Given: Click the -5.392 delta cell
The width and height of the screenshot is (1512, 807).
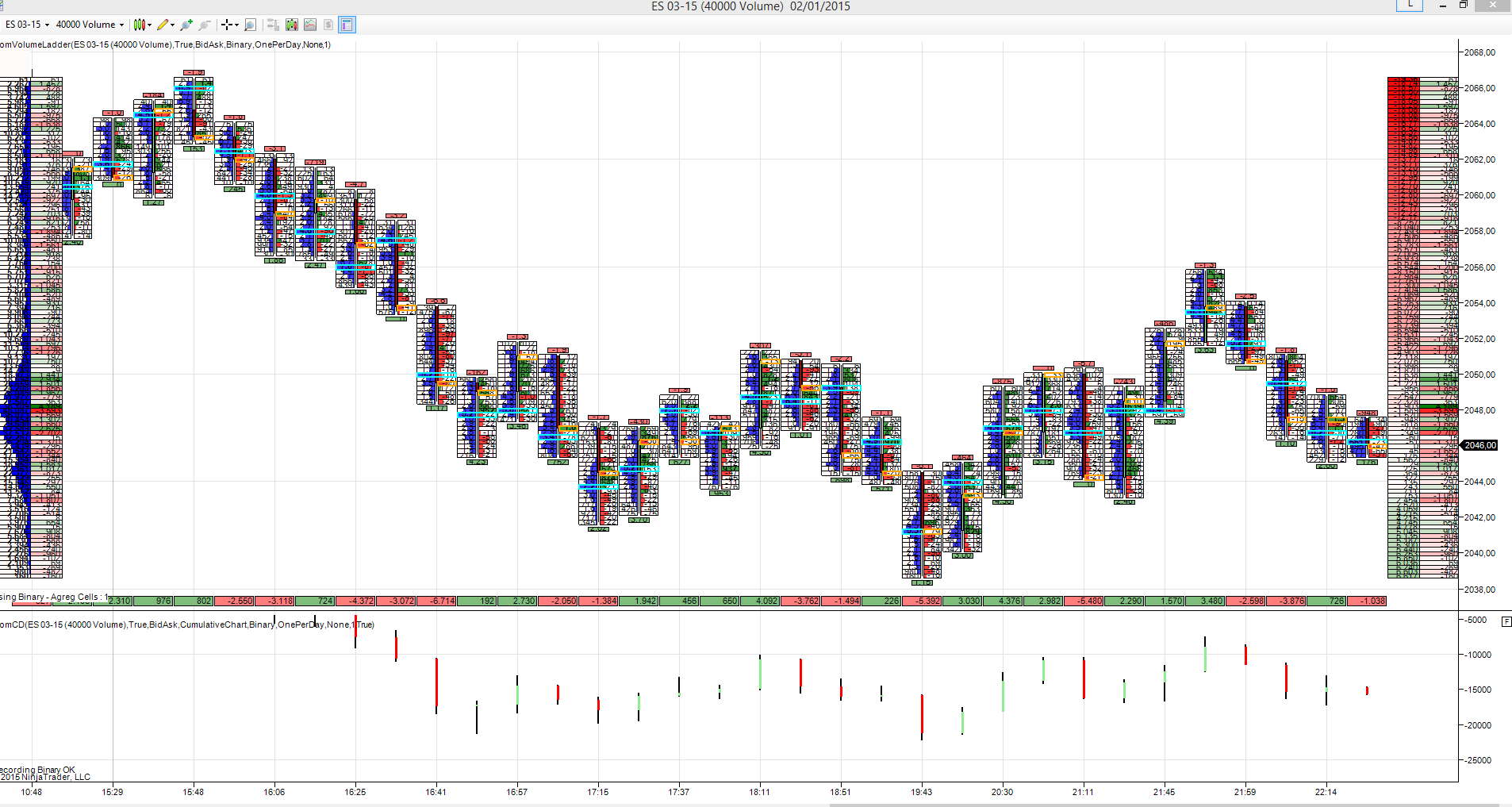Looking at the screenshot, I should pos(922,601).
